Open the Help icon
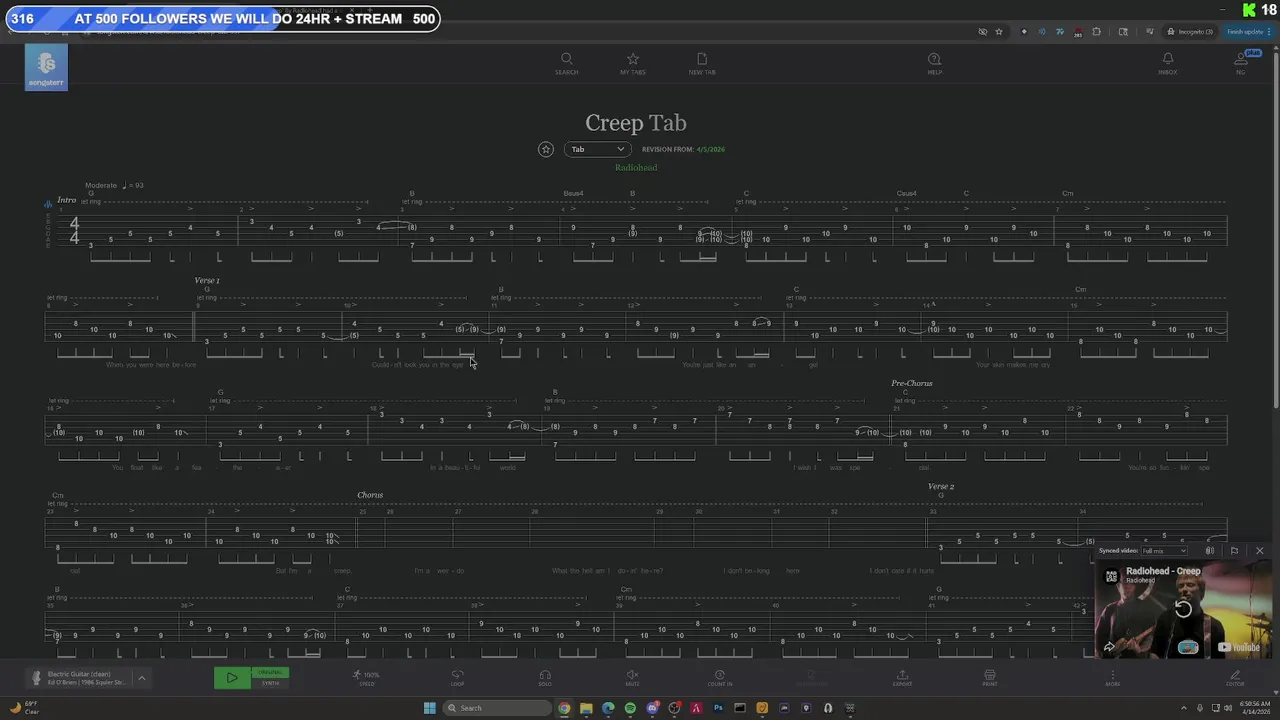 (x=934, y=63)
